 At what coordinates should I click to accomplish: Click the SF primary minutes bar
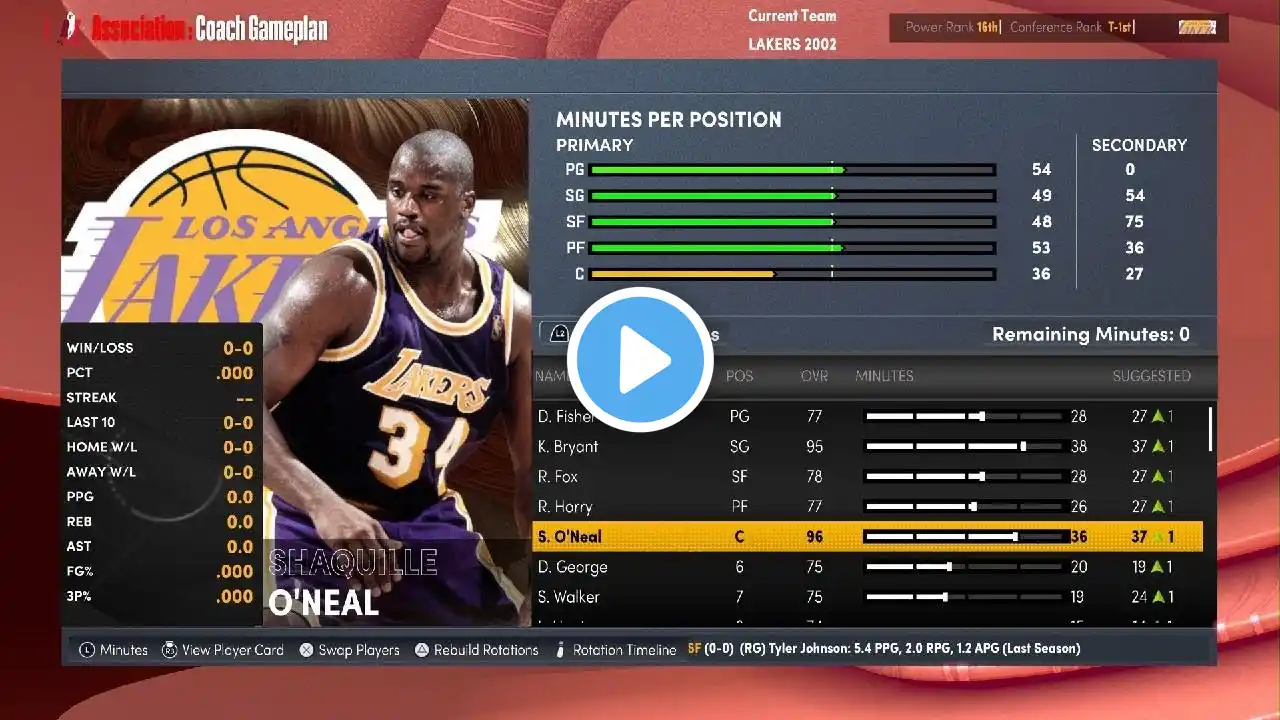(x=792, y=222)
